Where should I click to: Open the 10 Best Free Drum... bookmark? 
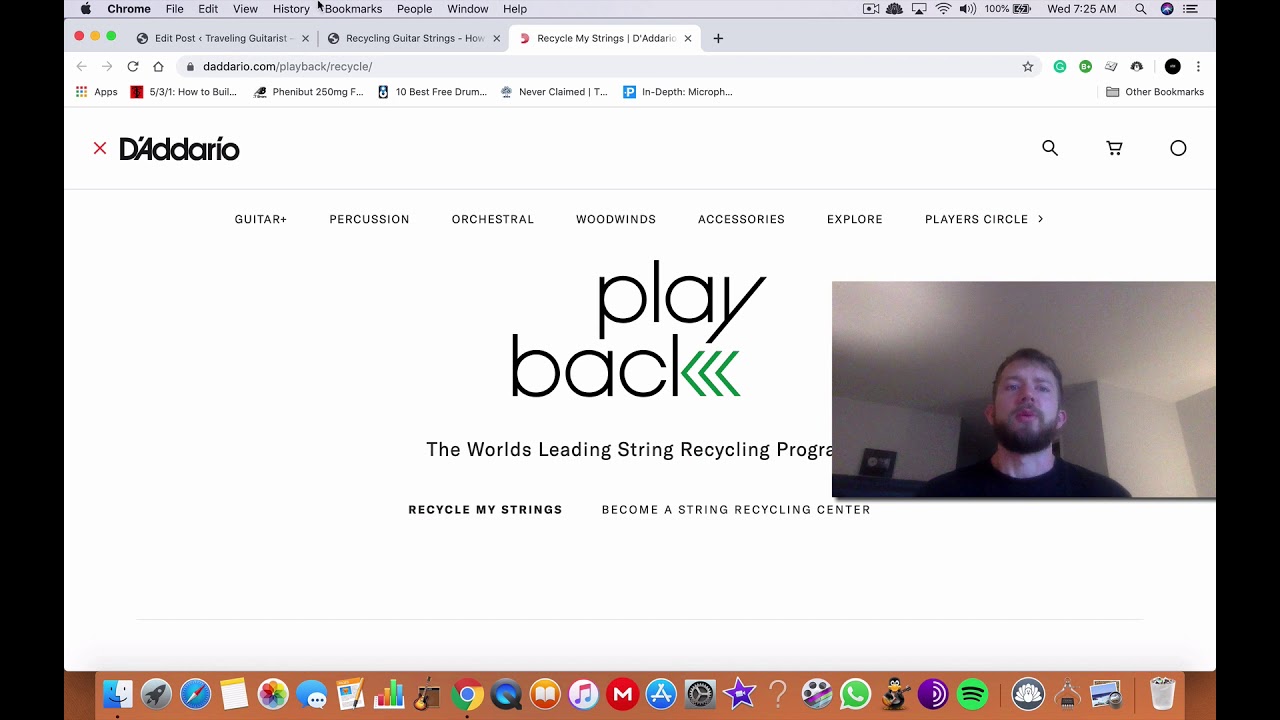[432, 92]
